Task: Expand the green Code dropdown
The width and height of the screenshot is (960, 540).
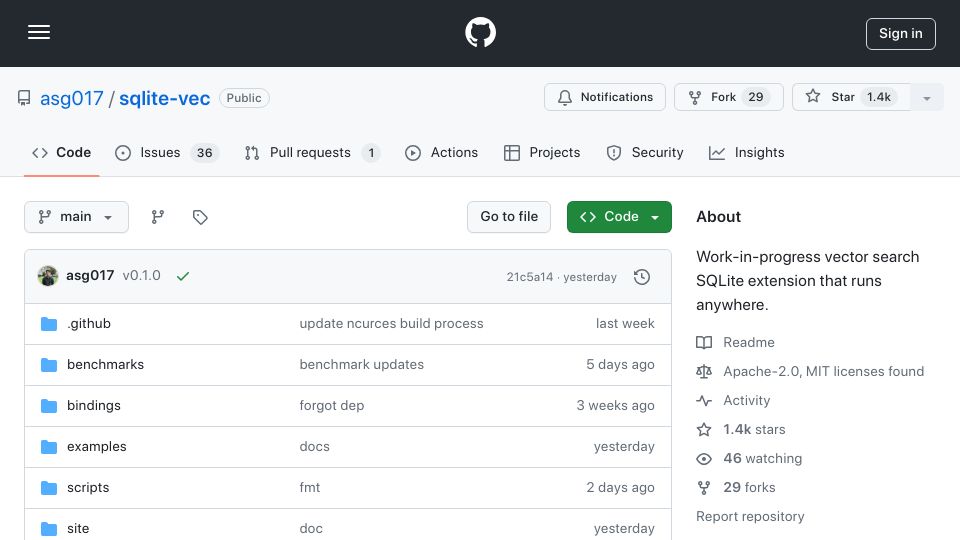Action: (x=619, y=217)
